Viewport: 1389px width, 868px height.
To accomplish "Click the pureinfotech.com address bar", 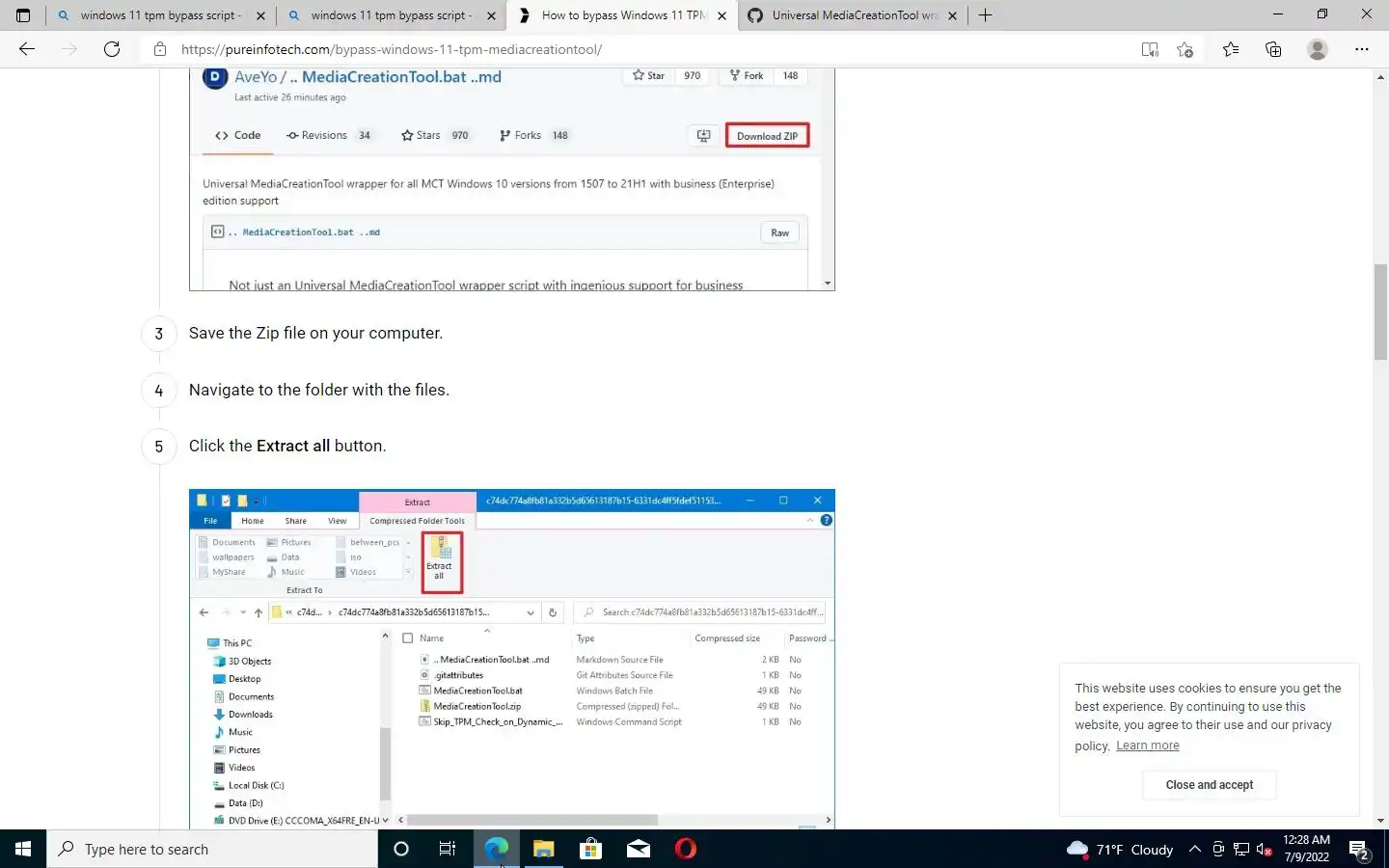I will pos(637,49).
